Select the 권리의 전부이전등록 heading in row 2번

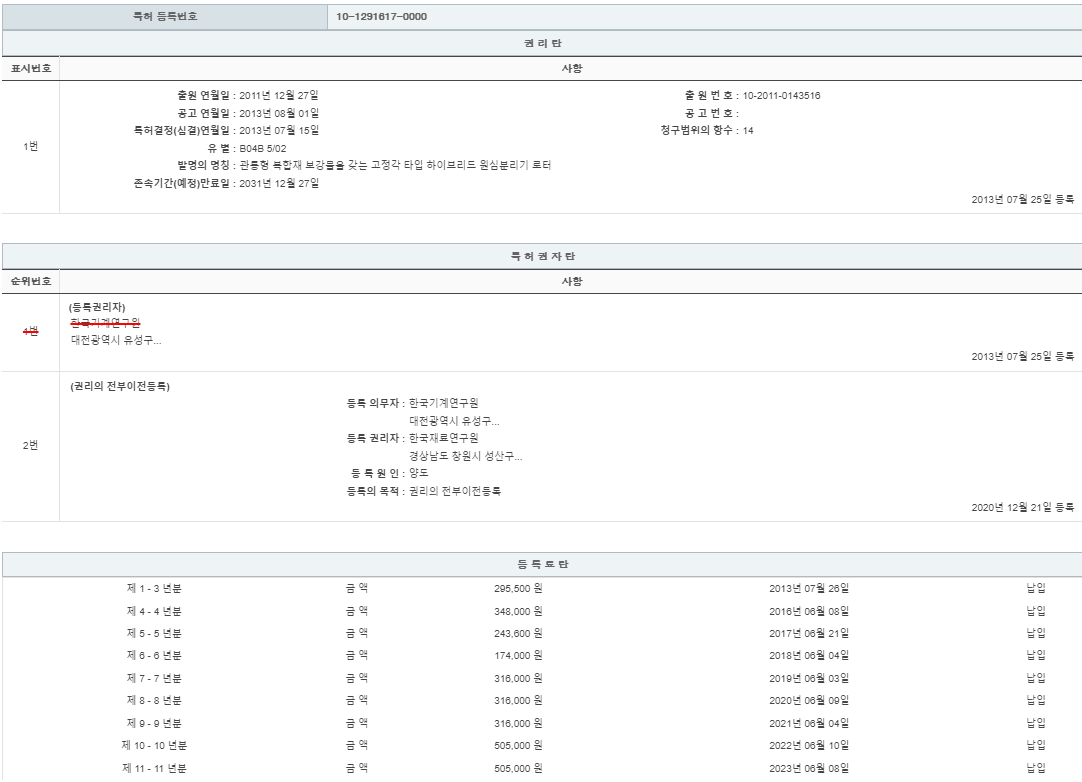120,387
